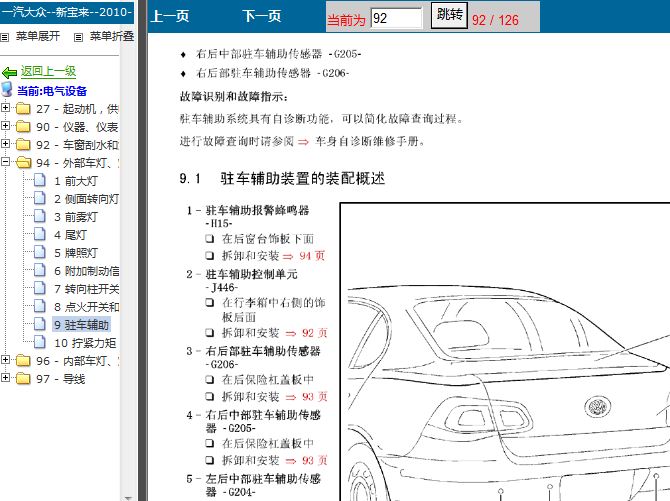The image size is (670, 501).
Task: Click document icon of 6 附加制动信
Action: click(x=40, y=270)
